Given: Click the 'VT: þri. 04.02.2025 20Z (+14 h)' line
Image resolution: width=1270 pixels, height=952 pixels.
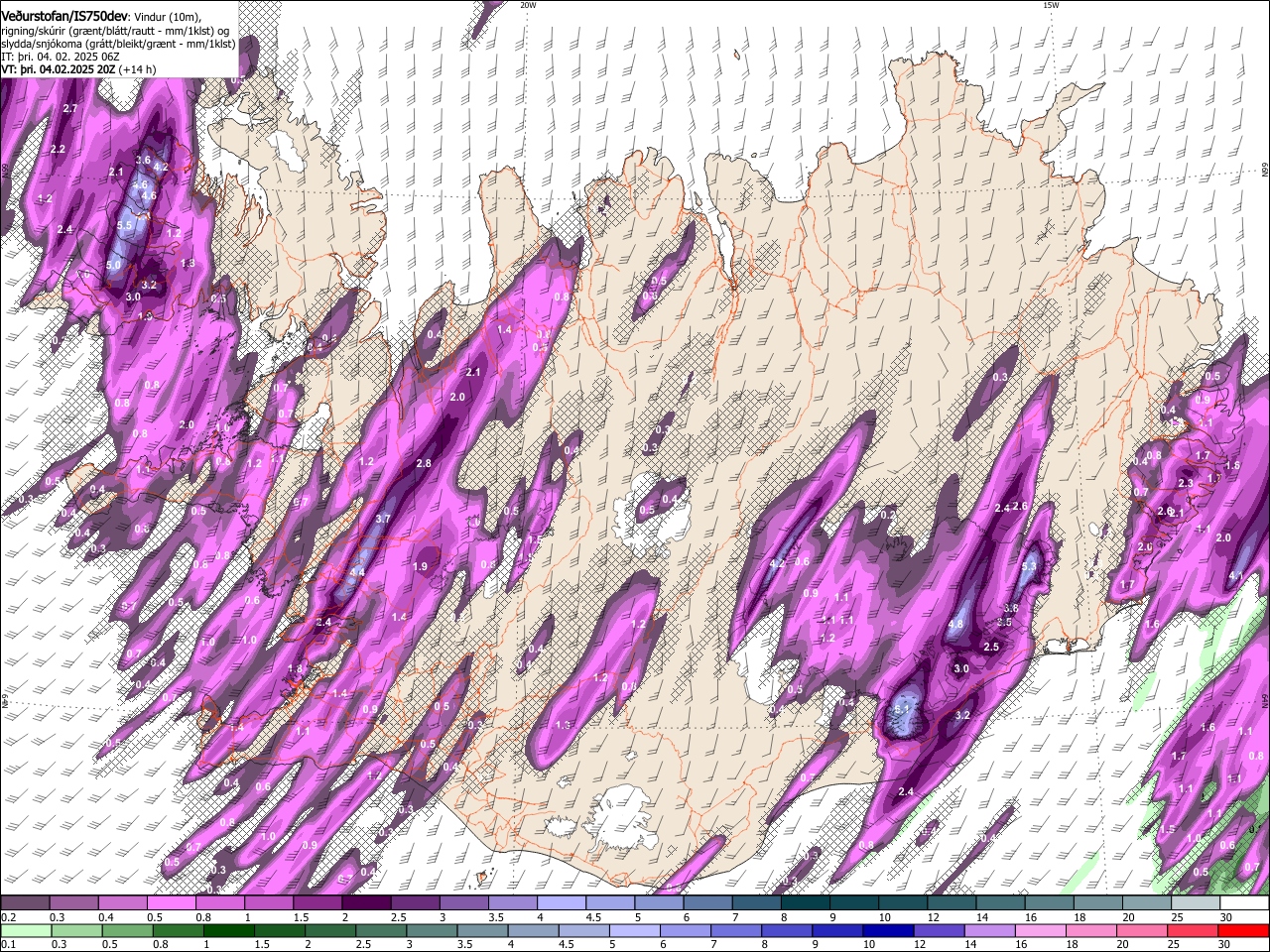Looking at the screenshot, I should tap(78, 69).
